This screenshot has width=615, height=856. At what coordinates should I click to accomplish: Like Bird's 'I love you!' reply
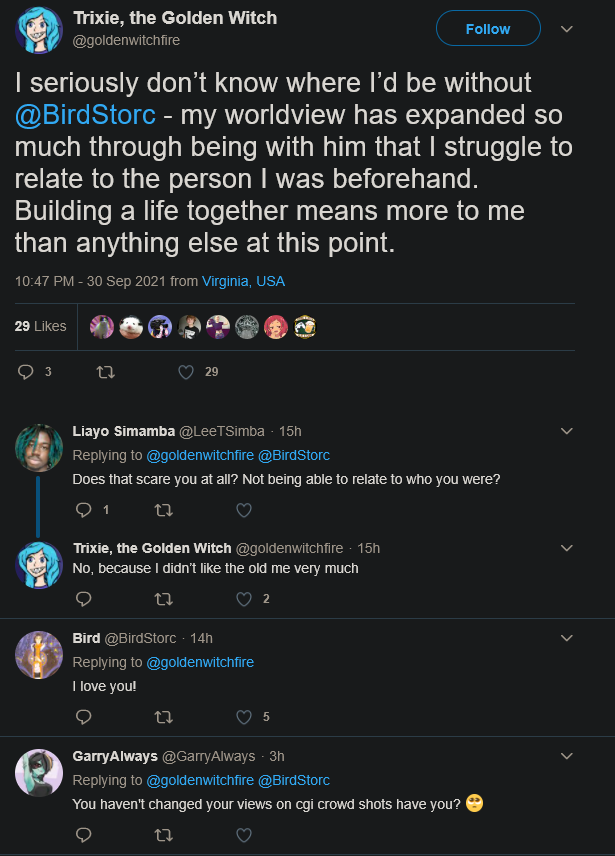(244, 717)
